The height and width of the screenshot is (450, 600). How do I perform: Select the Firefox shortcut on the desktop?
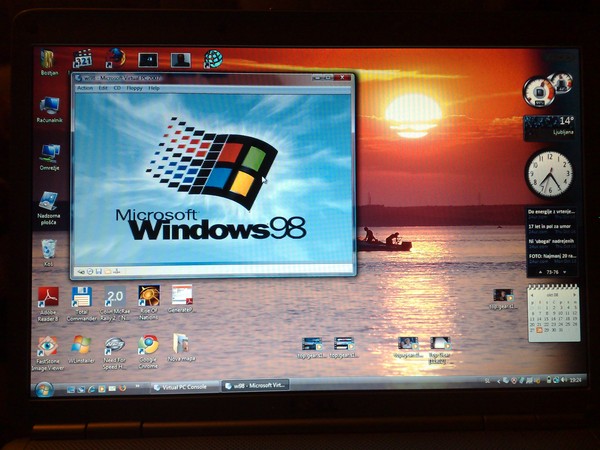pos(115,59)
